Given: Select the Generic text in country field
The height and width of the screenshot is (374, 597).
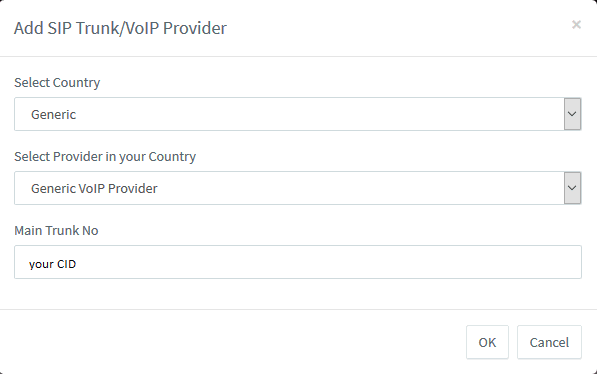Looking at the screenshot, I should (x=53, y=114).
